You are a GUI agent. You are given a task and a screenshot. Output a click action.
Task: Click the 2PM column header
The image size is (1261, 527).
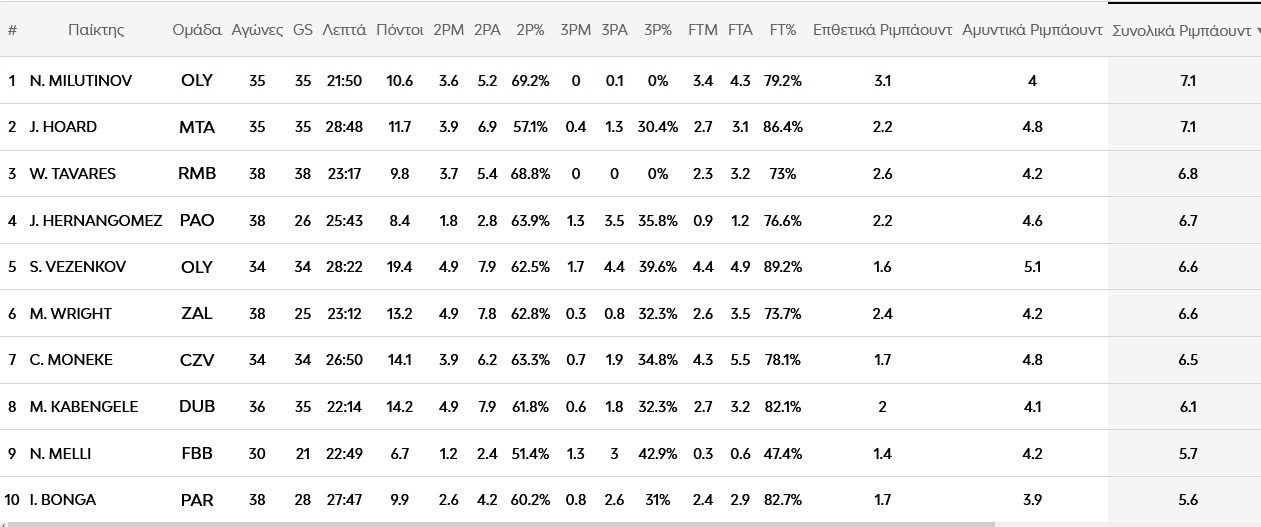pos(448,30)
